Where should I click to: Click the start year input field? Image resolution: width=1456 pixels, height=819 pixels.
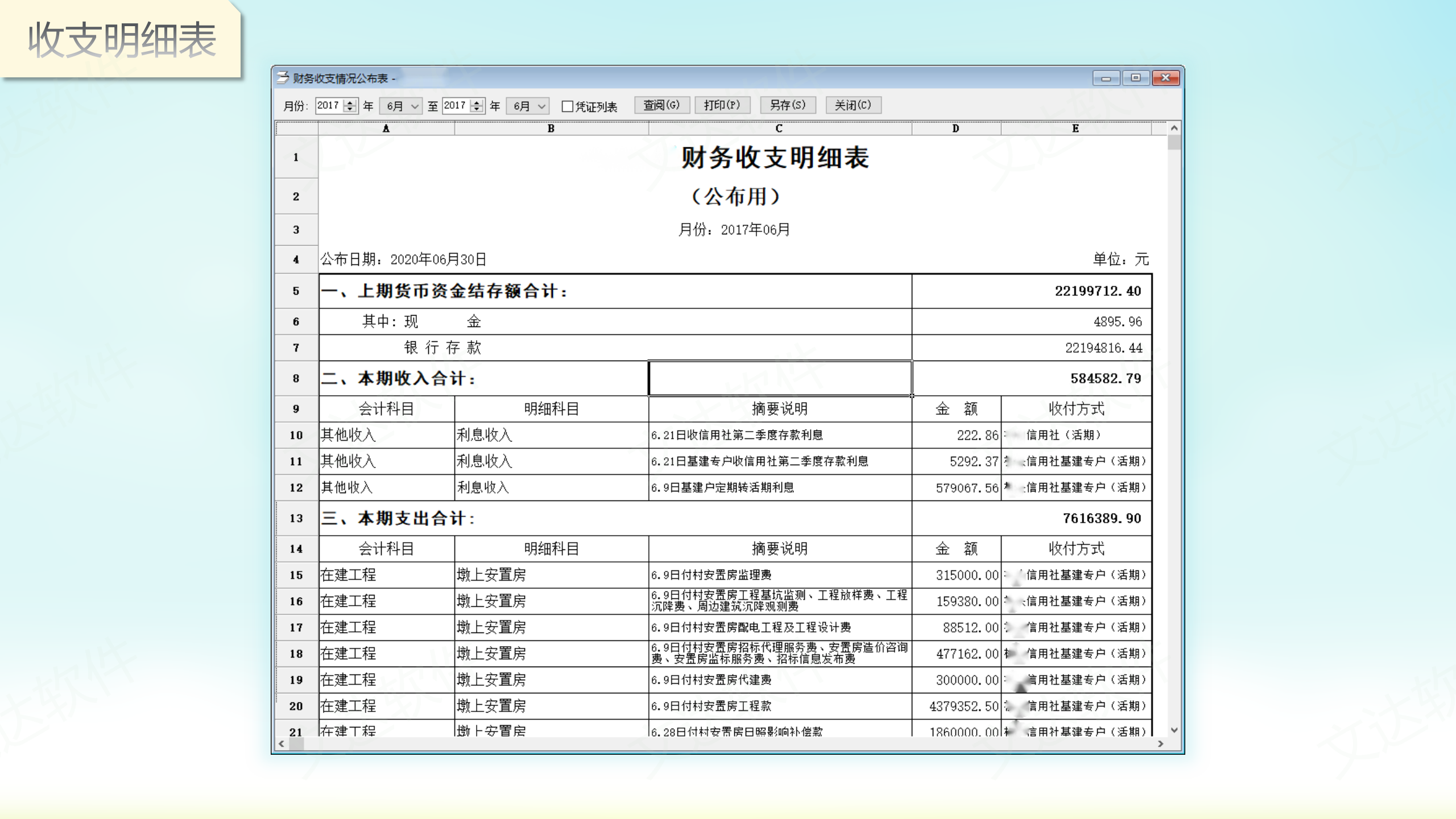[x=329, y=106]
